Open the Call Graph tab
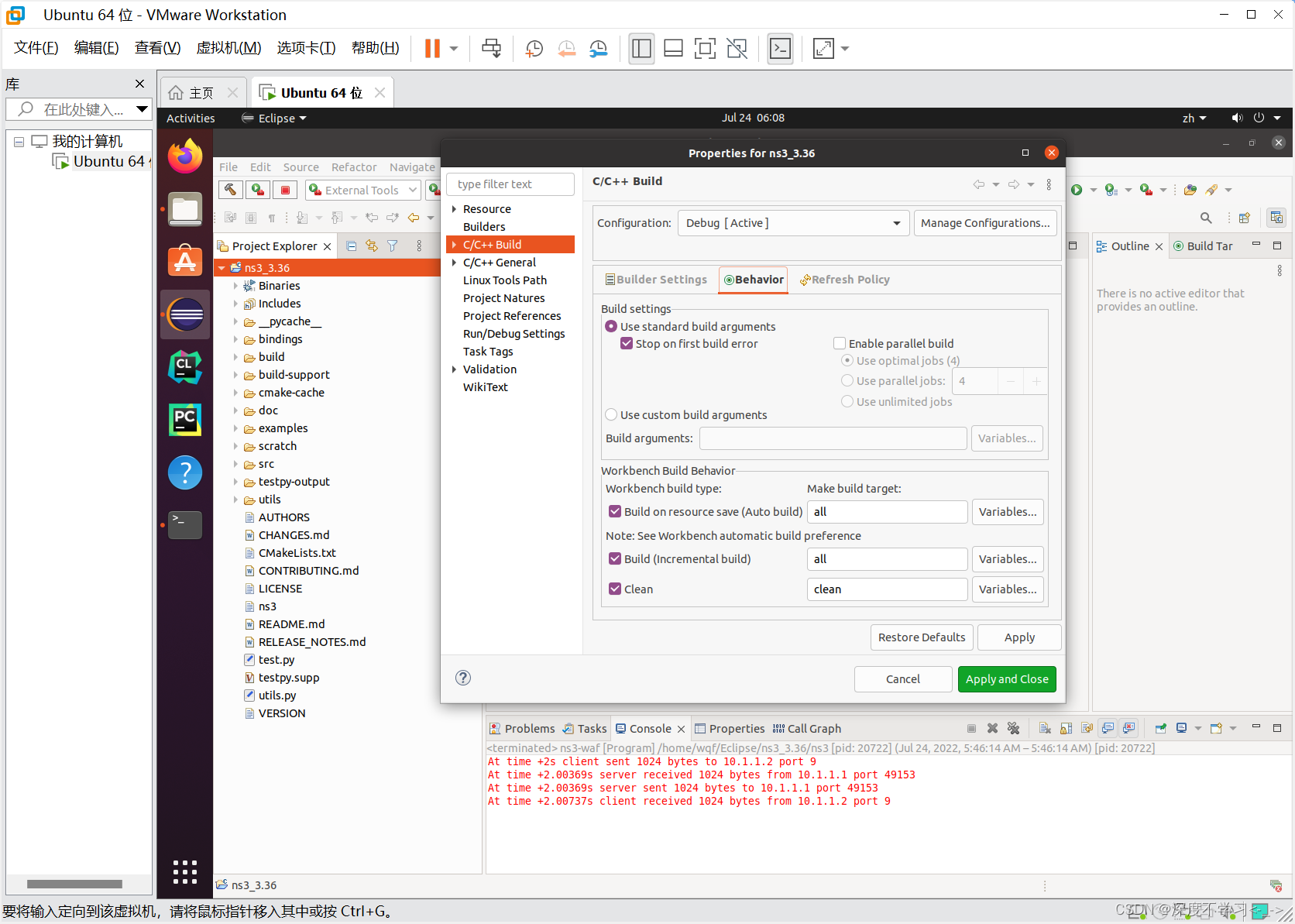This screenshot has height=924, width=1295. (806, 729)
